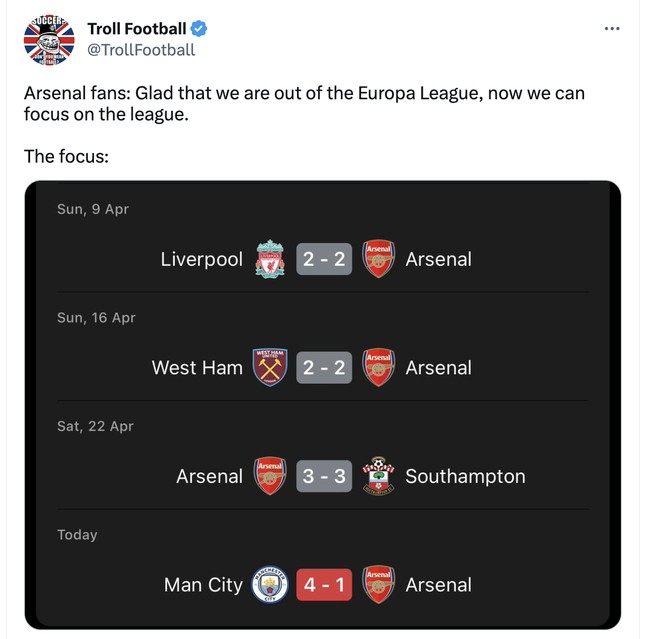Click Arsenal crest in the Southampton match row
650x639 pixels.
[x=270, y=476]
